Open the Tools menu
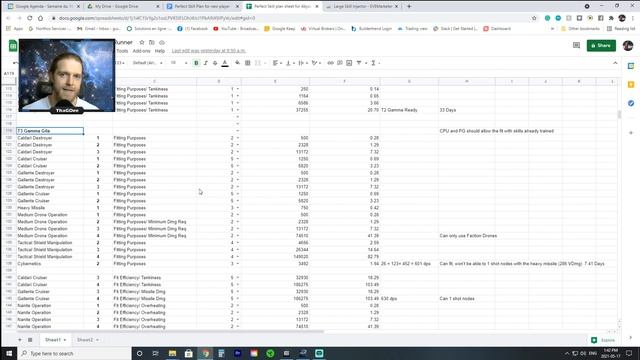Screen dimensions: 640x360 [122, 51]
